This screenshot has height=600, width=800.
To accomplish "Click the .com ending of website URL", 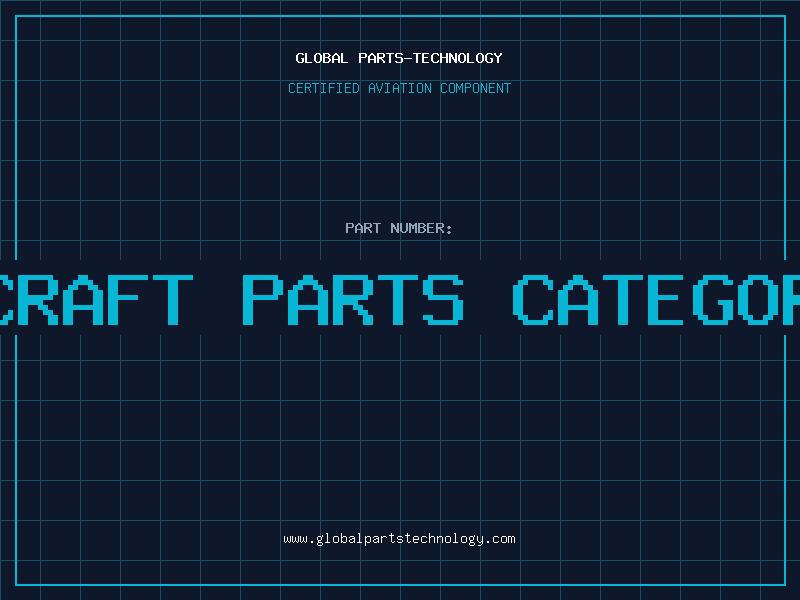I will point(499,539).
